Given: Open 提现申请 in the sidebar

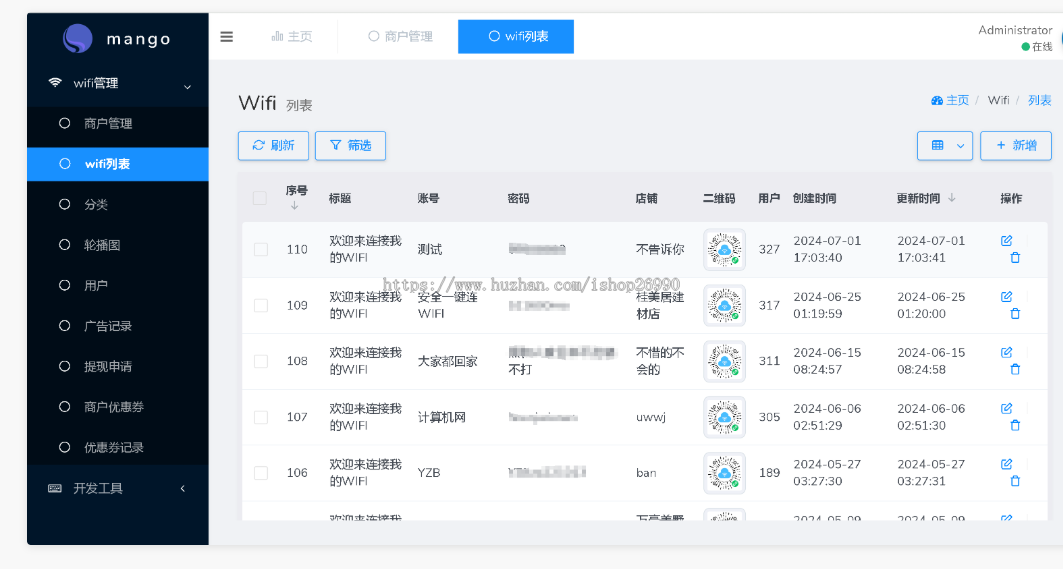Looking at the screenshot, I should pyautogui.click(x=118, y=366).
